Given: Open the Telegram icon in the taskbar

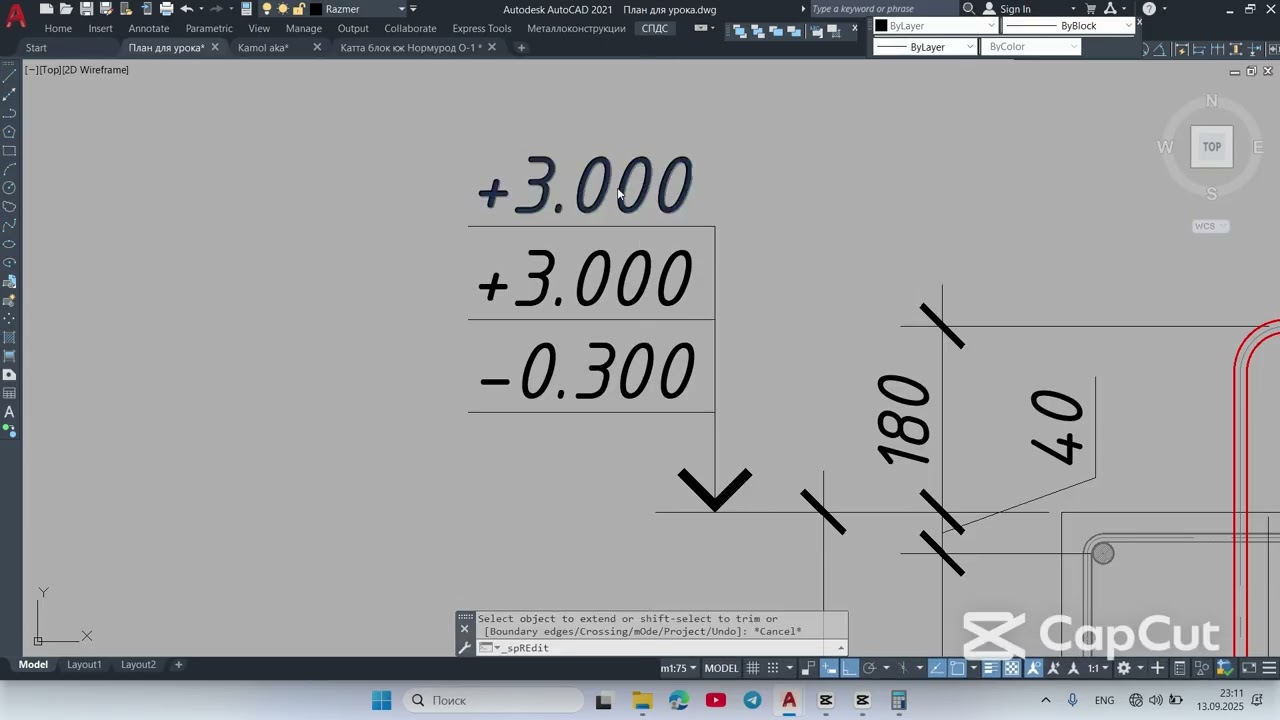Looking at the screenshot, I should (x=752, y=700).
